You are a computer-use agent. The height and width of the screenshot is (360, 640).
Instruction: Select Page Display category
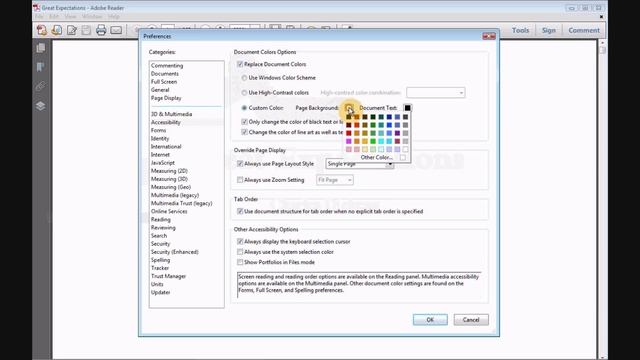[166, 98]
